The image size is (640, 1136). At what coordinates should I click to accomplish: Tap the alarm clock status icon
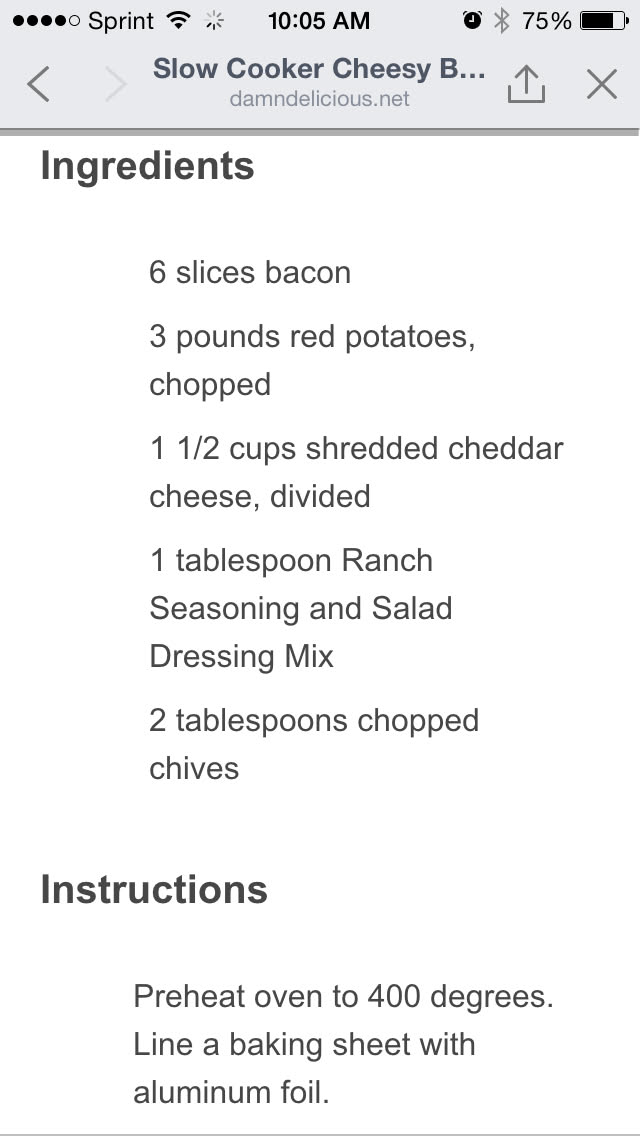click(x=472, y=20)
